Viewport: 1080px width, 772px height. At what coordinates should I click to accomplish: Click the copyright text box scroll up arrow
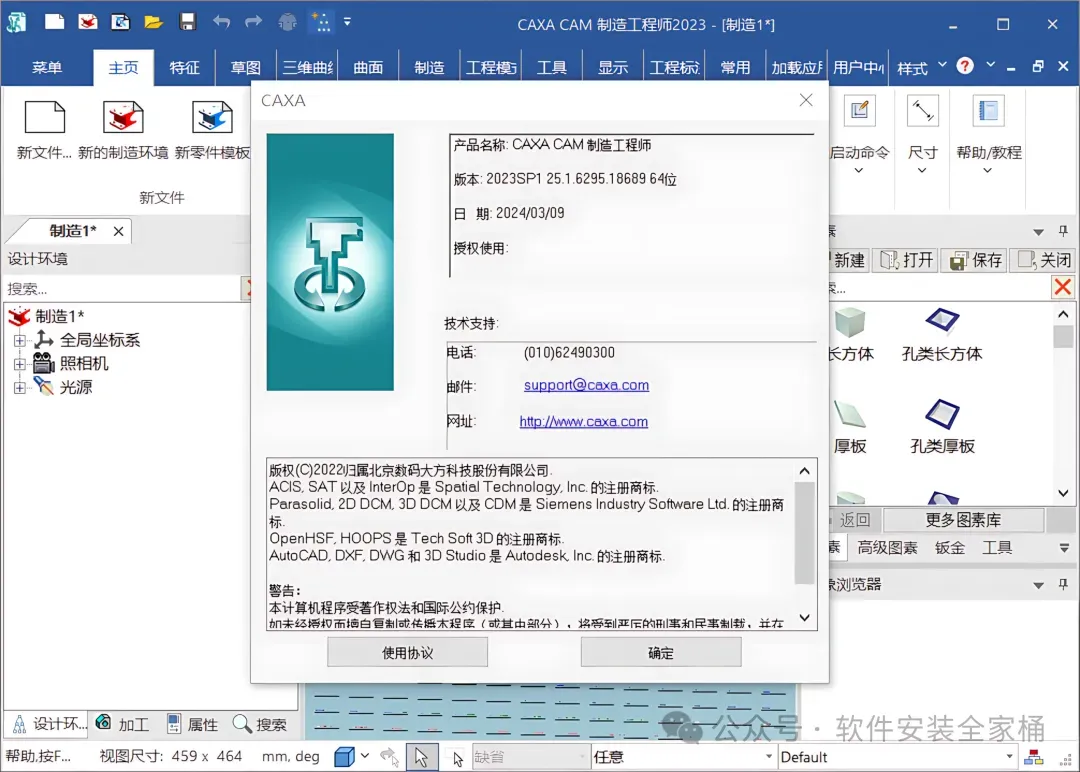(x=804, y=471)
